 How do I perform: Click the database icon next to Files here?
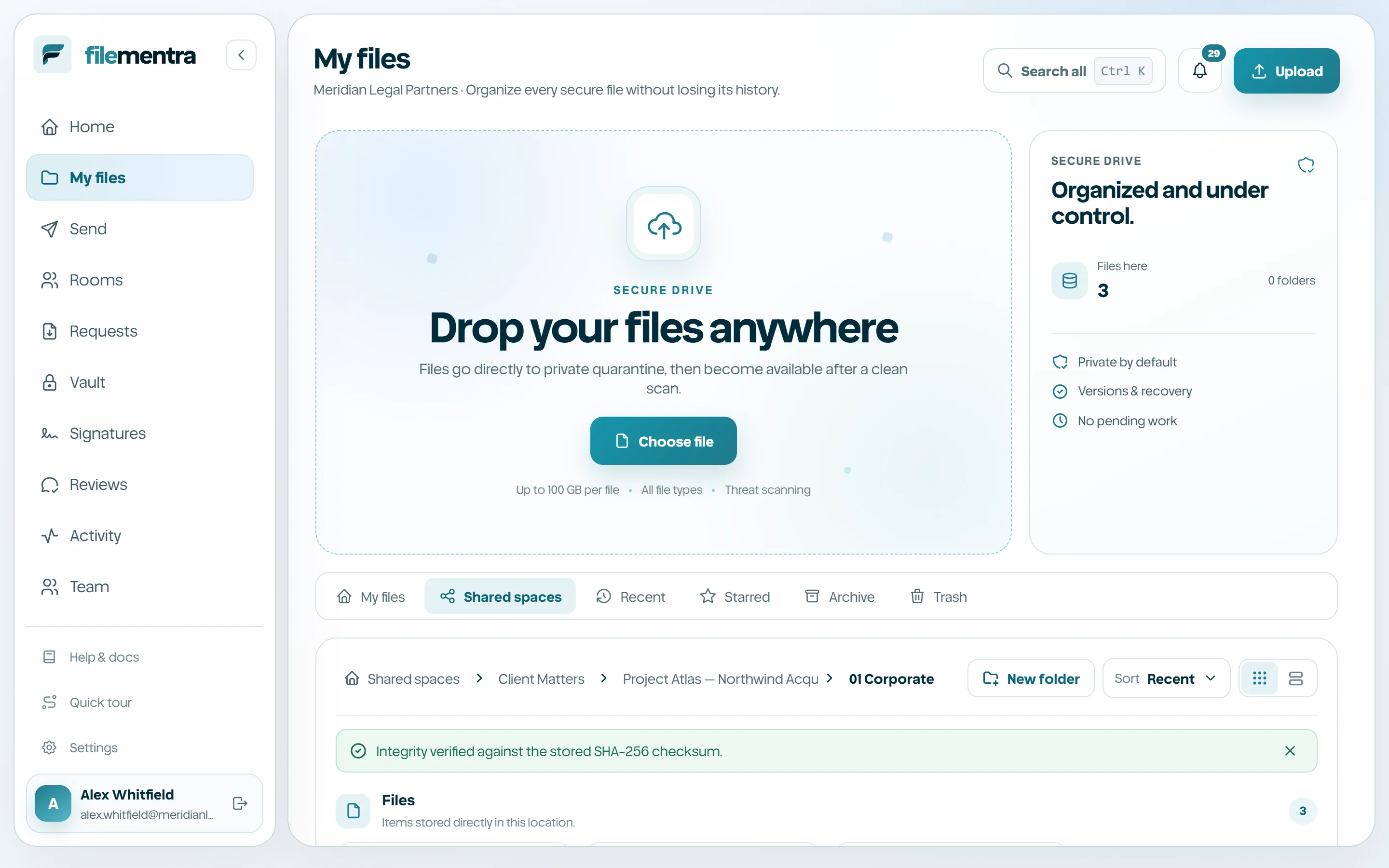(x=1069, y=281)
